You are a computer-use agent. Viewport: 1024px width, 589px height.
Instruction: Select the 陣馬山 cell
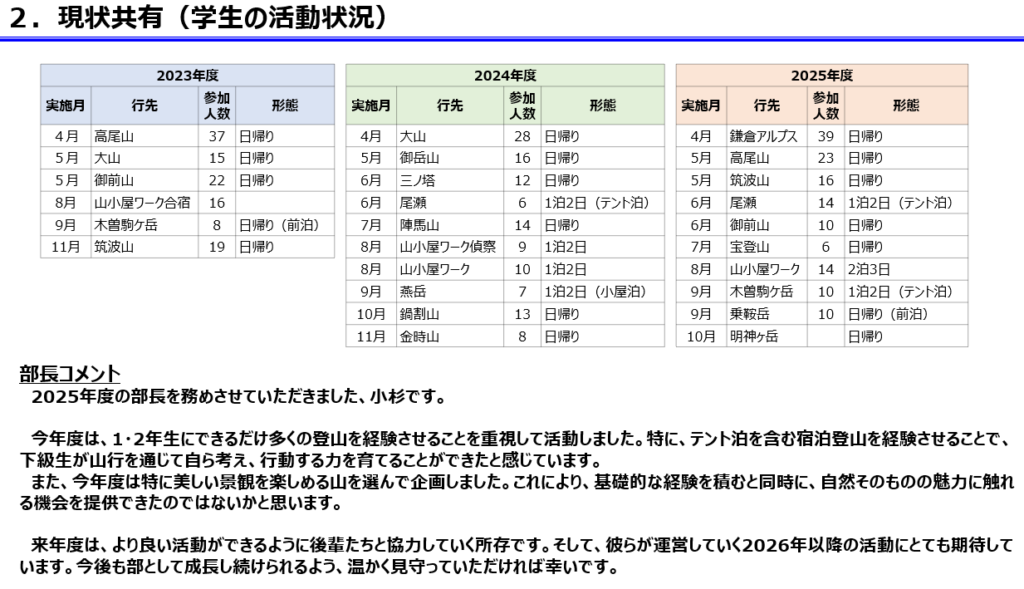420,225
